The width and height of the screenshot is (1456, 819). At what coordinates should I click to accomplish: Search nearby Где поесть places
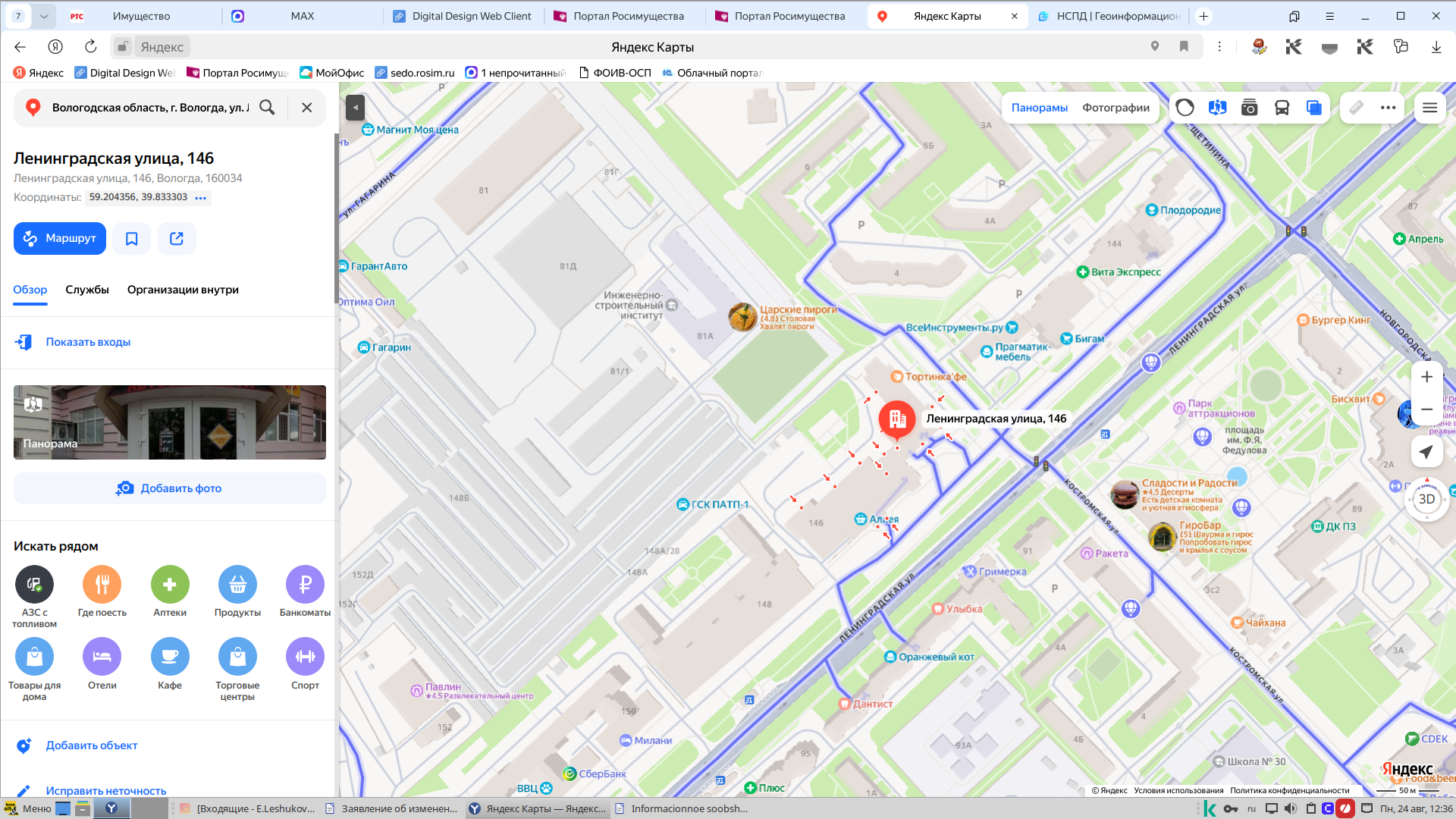click(x=102, y=591)
